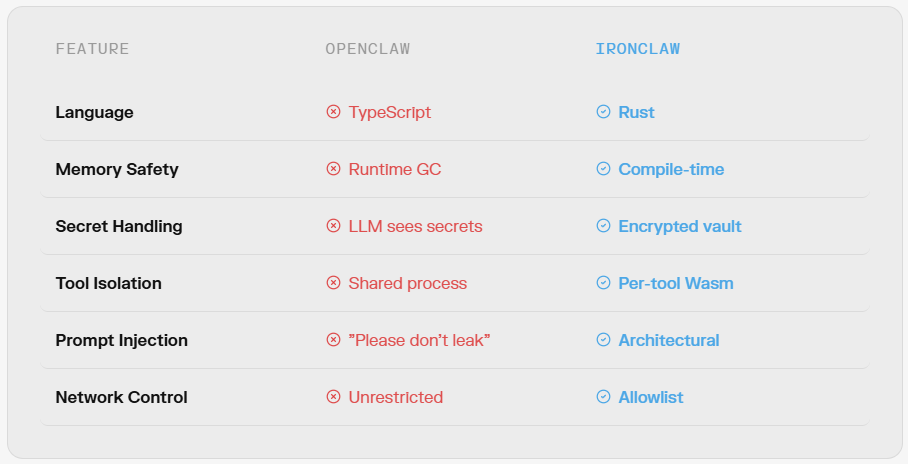908x464 pixels.
Task: Click the red X beside "Please don't leak"
Action: [333, 340]
